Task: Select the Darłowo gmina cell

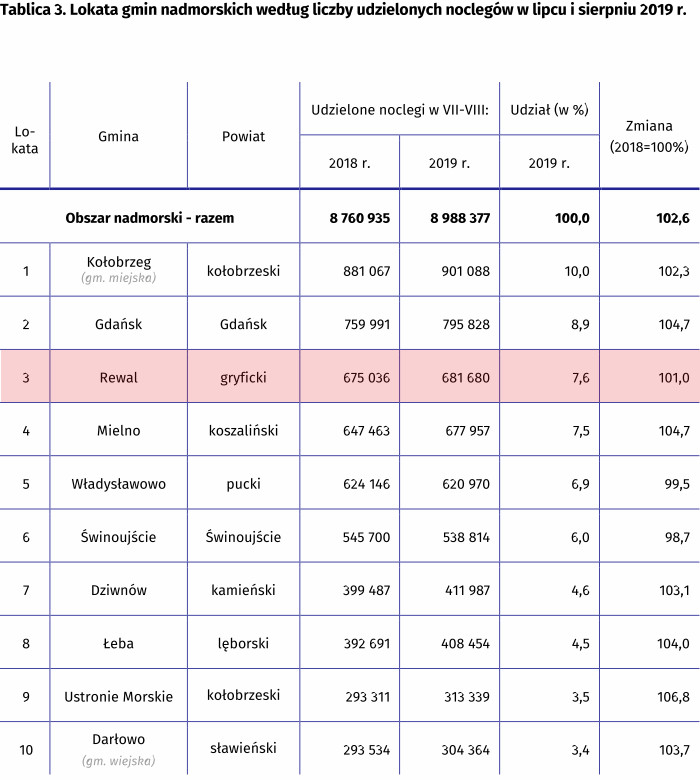Action: click(118, 749)
